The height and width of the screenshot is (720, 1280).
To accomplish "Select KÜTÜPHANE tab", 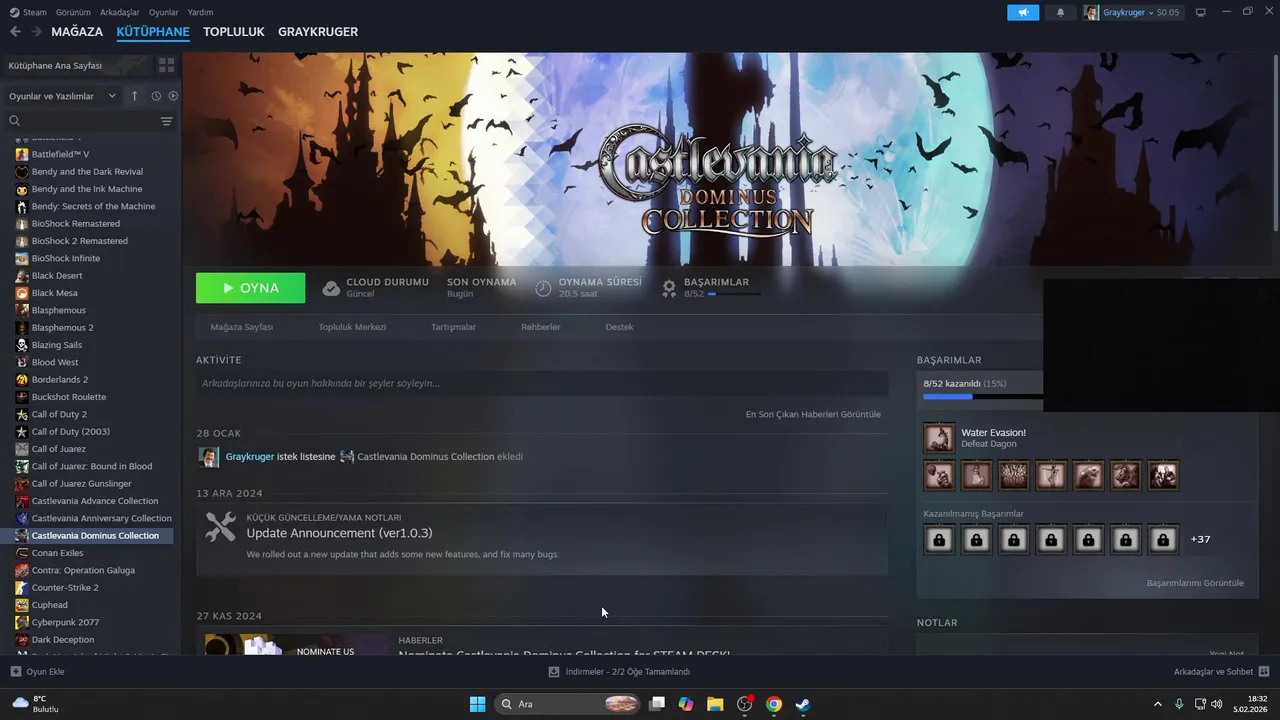I will pyautogui.click(x=153, y=32).
